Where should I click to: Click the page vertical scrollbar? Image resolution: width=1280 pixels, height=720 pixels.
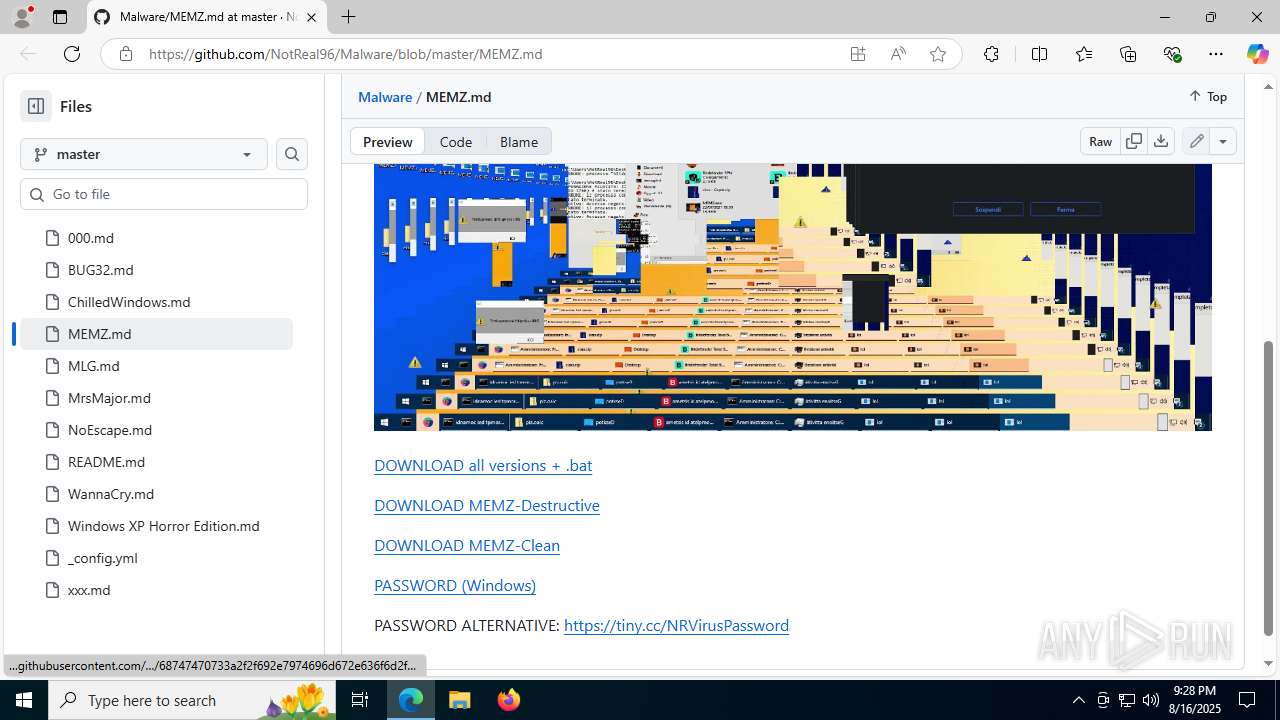(x=1269, y=488)
